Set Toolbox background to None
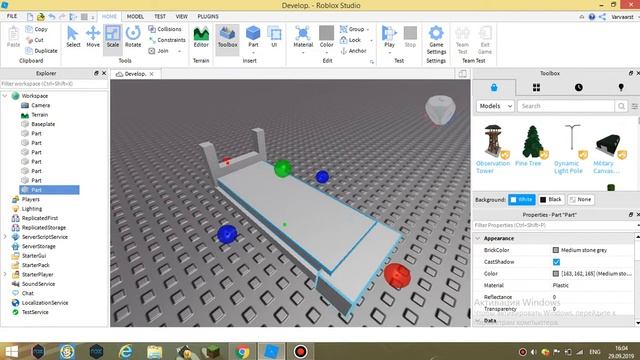640x360 pixels. pos(580,200)
